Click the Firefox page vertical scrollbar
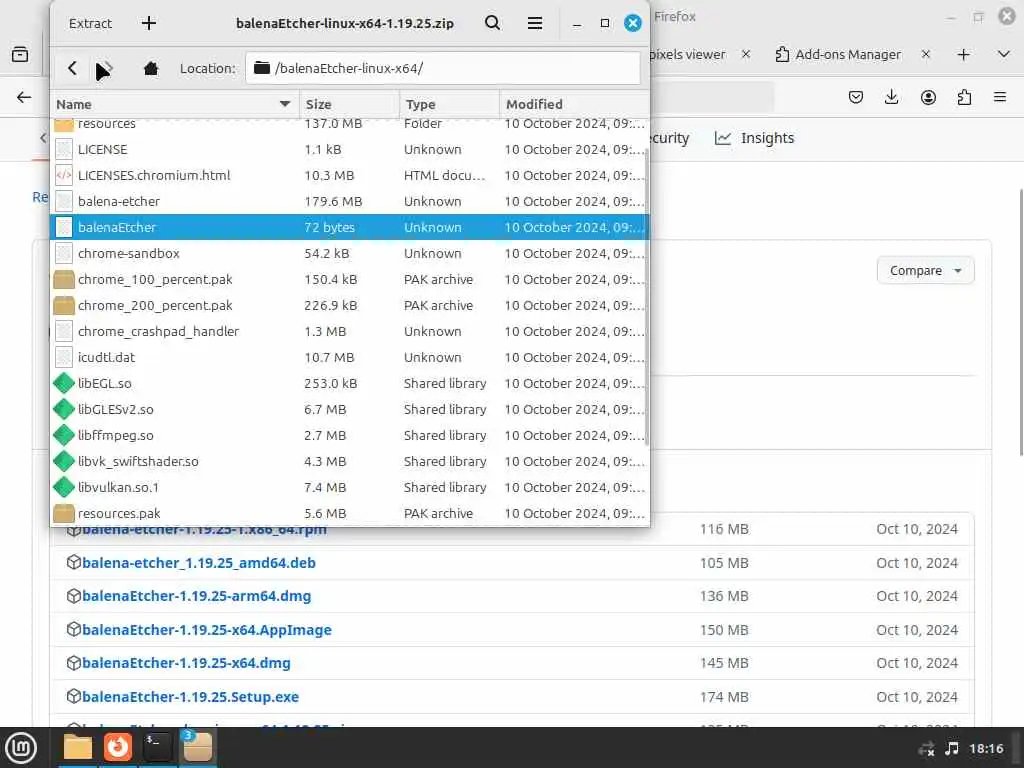This screenshot has height=768, width=1024. pos(1021,323)
